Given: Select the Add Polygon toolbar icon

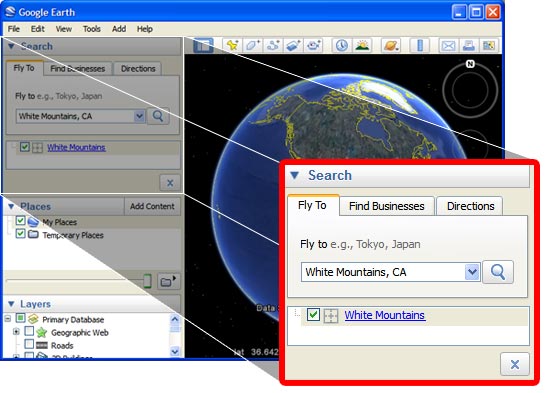Looking at the screenshot, I should (253, 45).
